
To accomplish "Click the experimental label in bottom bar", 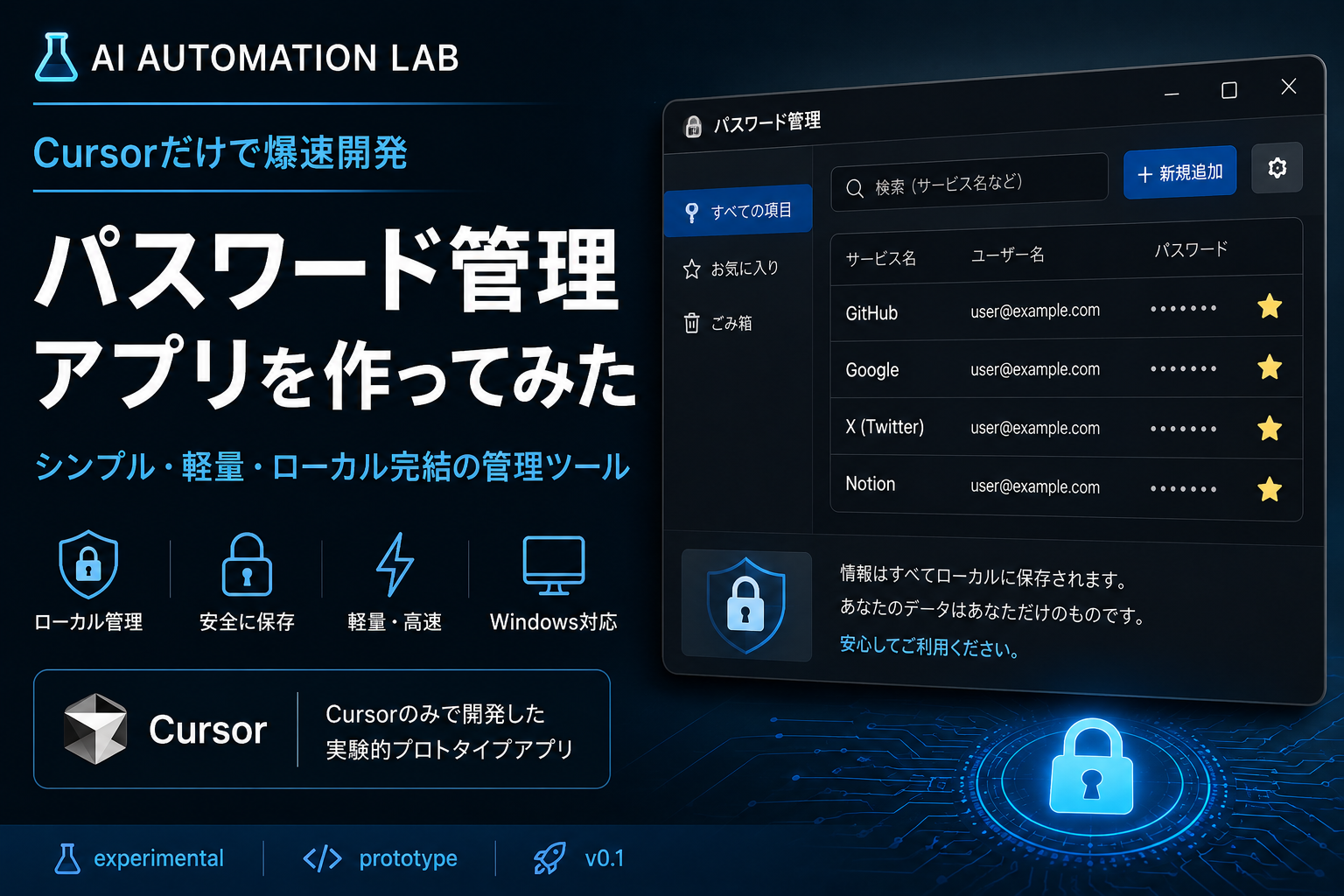I will (158, 858).
